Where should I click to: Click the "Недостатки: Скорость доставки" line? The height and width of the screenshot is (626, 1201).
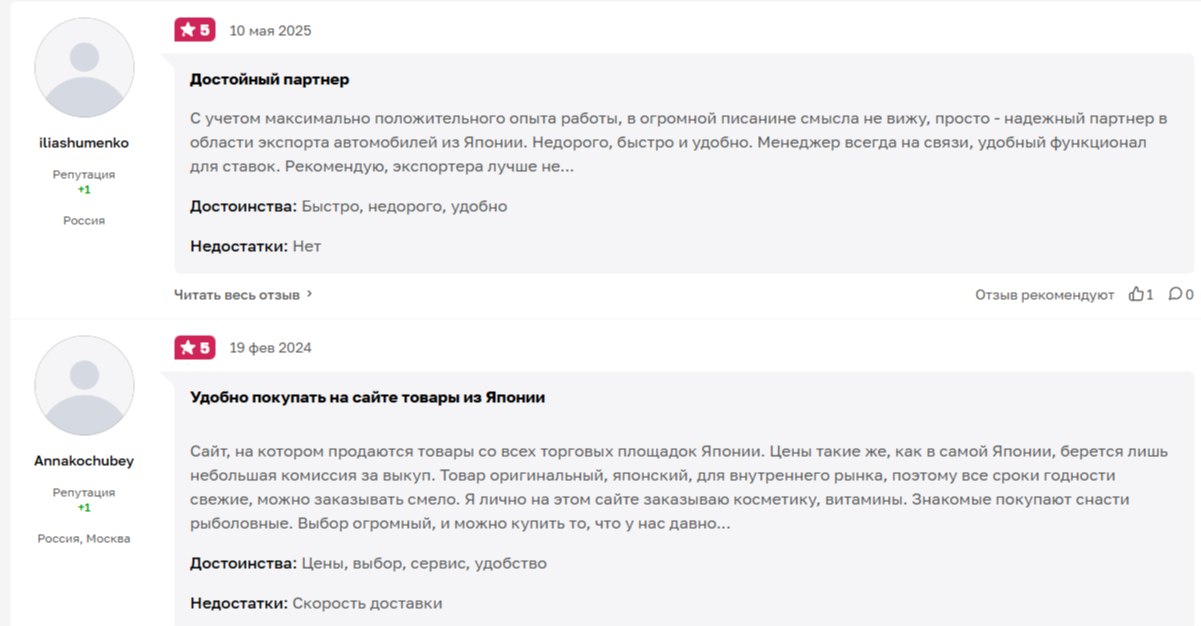coord(316,603)
